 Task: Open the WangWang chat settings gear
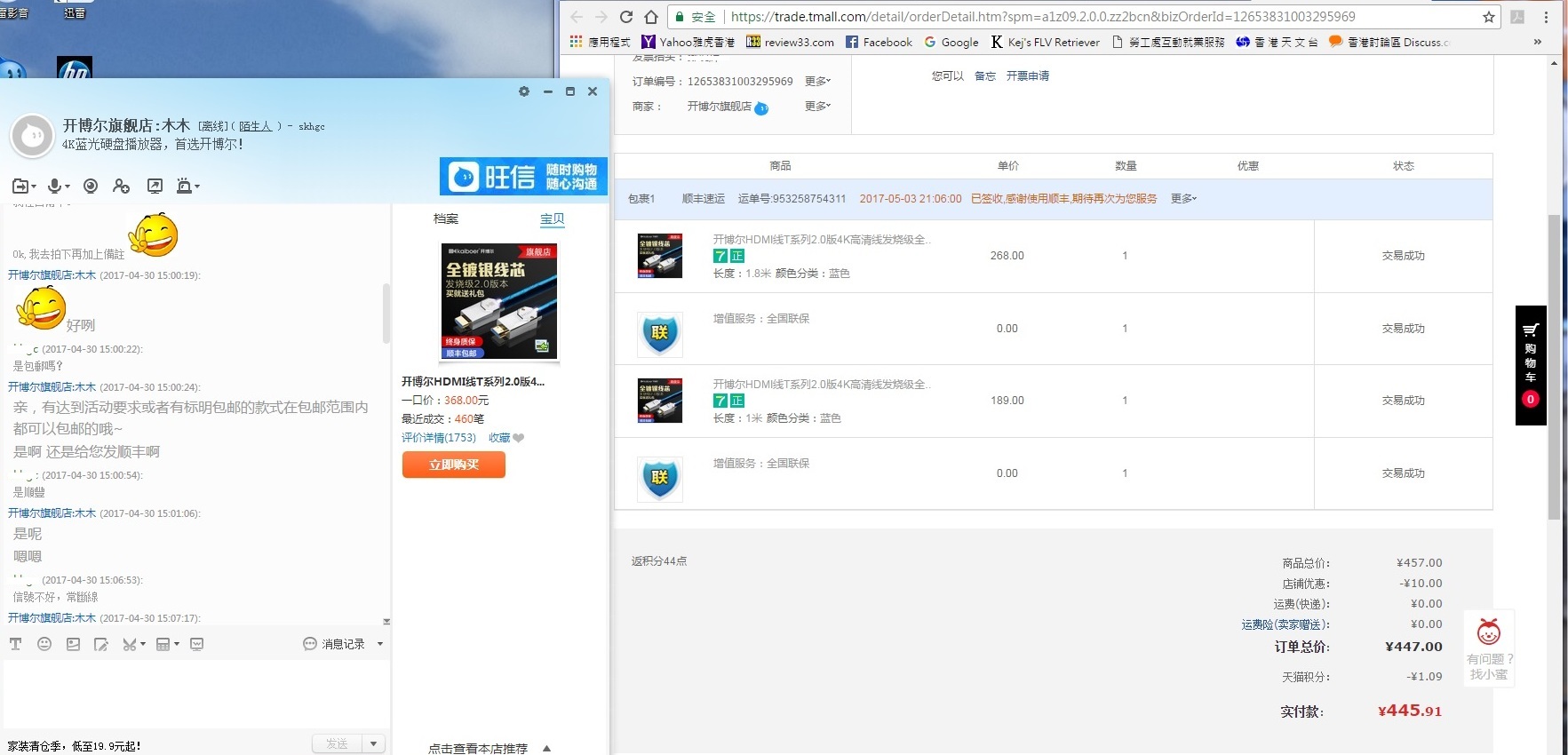coord(524,91)
